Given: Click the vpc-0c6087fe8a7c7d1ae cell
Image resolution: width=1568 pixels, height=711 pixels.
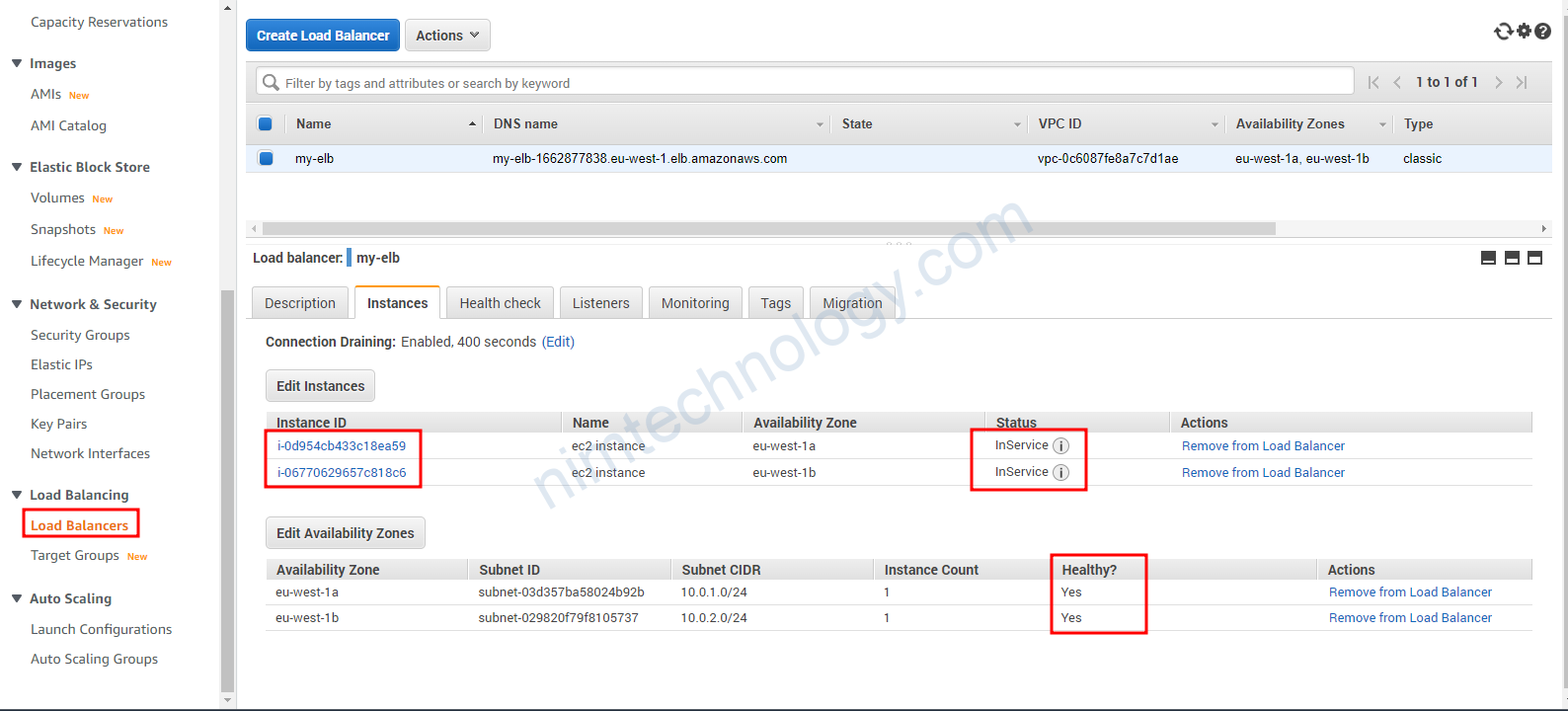Looking at the screenshot, I should 1108,158.
